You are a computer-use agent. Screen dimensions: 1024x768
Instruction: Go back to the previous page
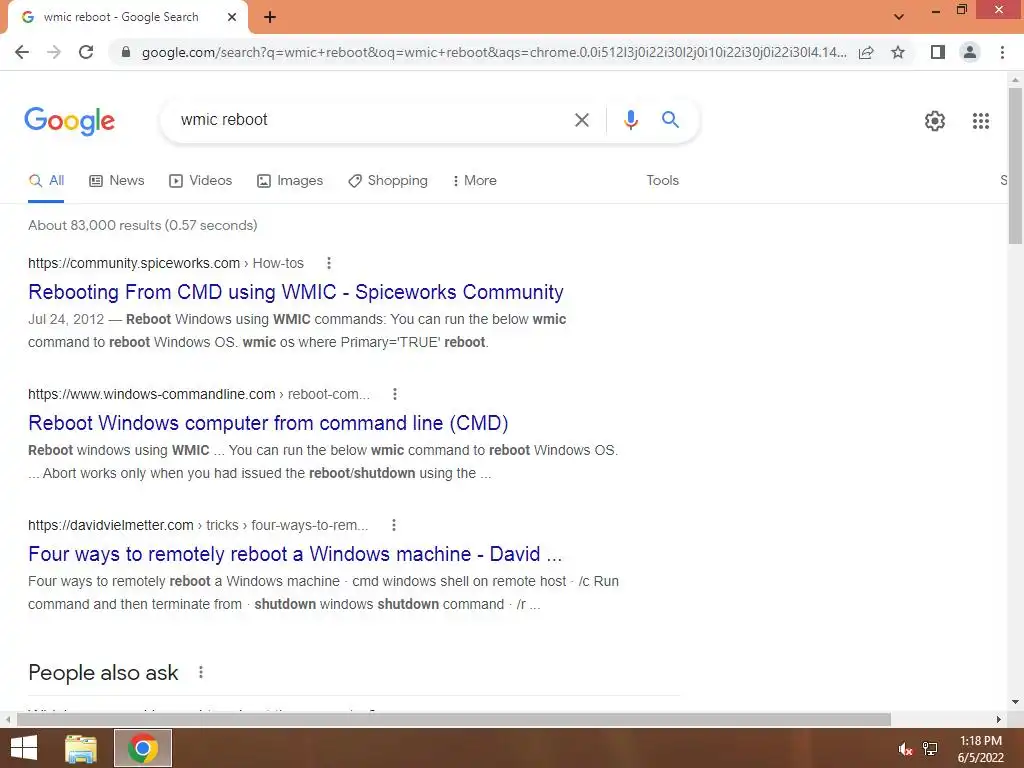22,52
